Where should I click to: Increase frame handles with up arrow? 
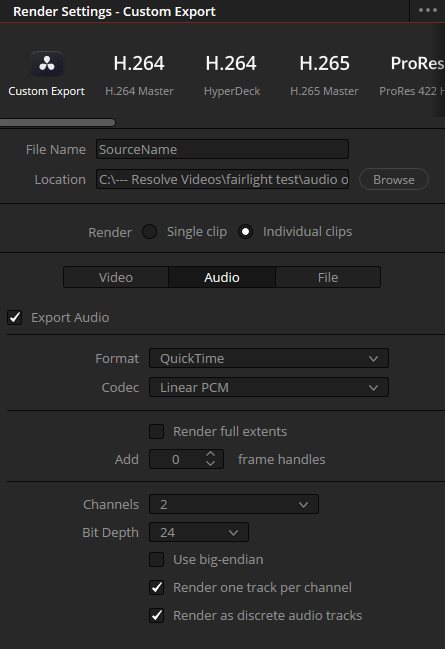click(x=210, y=454)
